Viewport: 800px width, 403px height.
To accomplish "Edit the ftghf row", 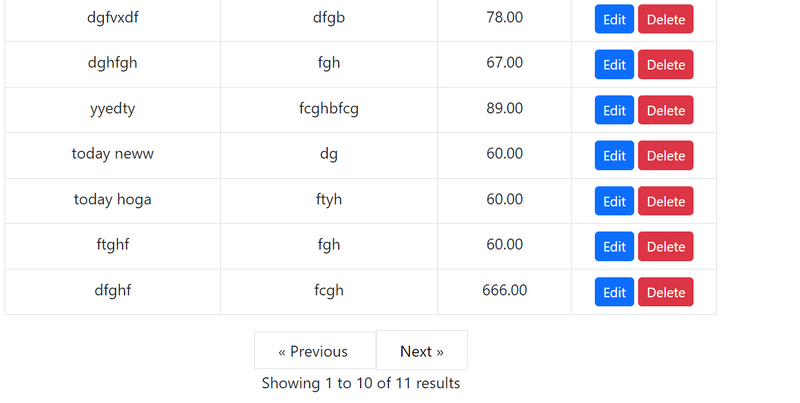I will 614,247.
